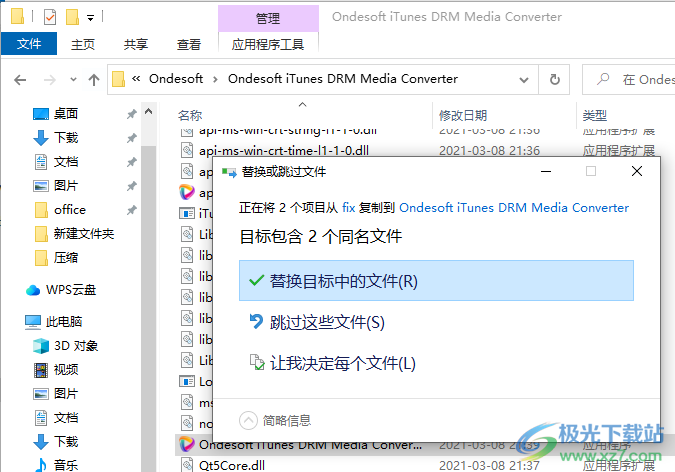Click the Ondesoft iTunes DRM Media Converter destination link
Screen dimensions: 675x472
pyautogui.click(x=514, y=208)
